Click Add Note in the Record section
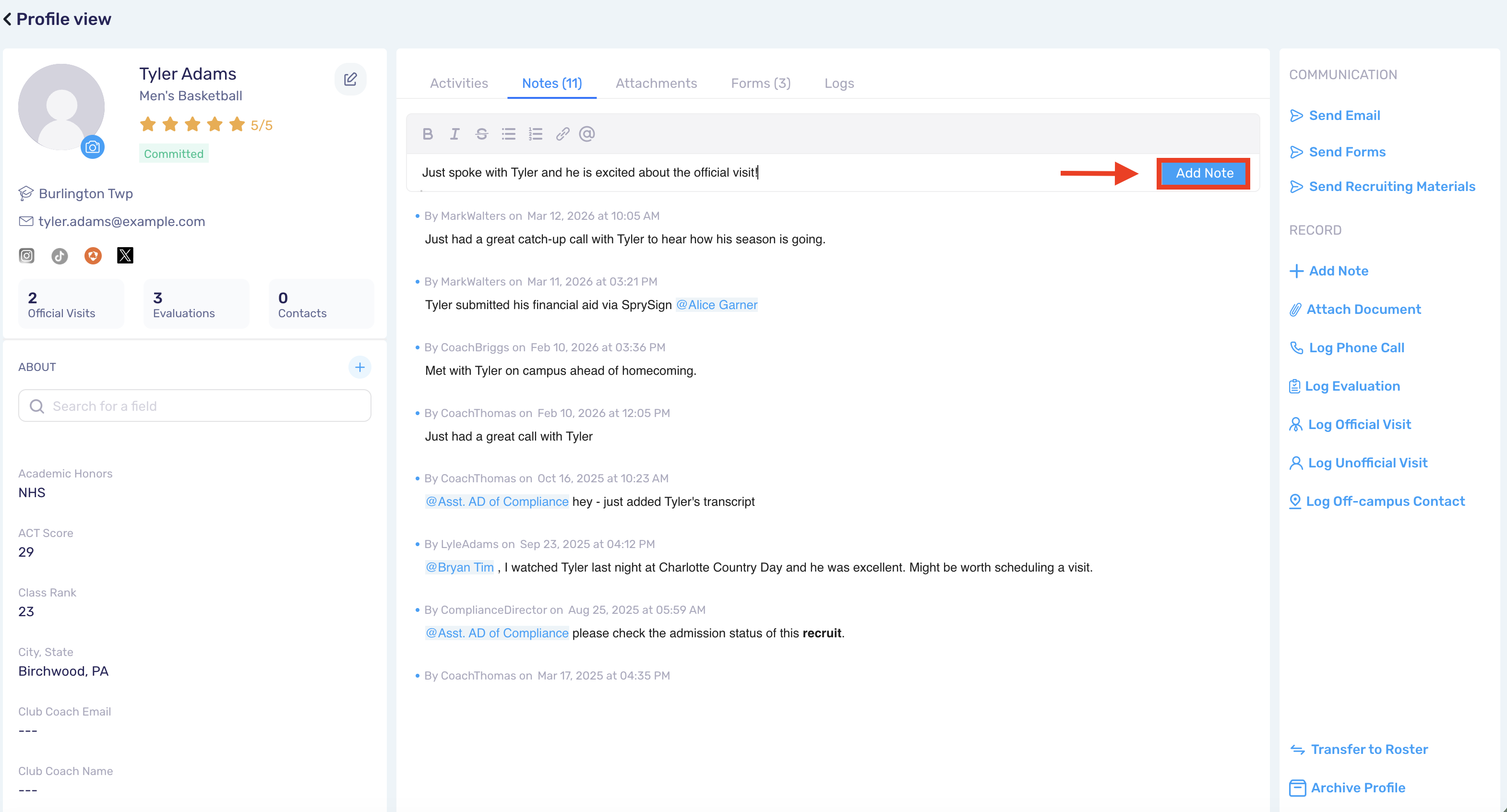 point(1338,271)
